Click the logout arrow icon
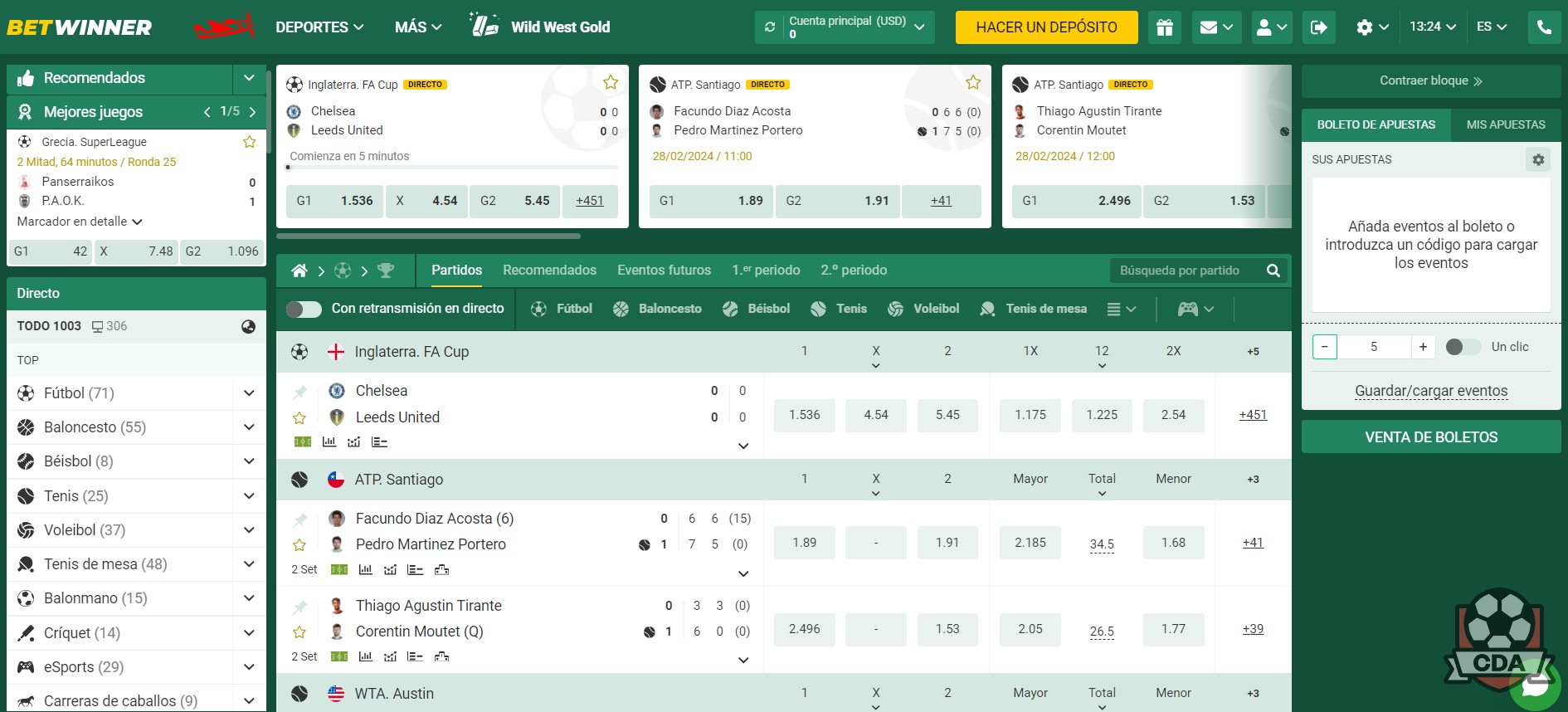The height and width of the screenshot is (712, 1568). click(x=1318, y=27)
